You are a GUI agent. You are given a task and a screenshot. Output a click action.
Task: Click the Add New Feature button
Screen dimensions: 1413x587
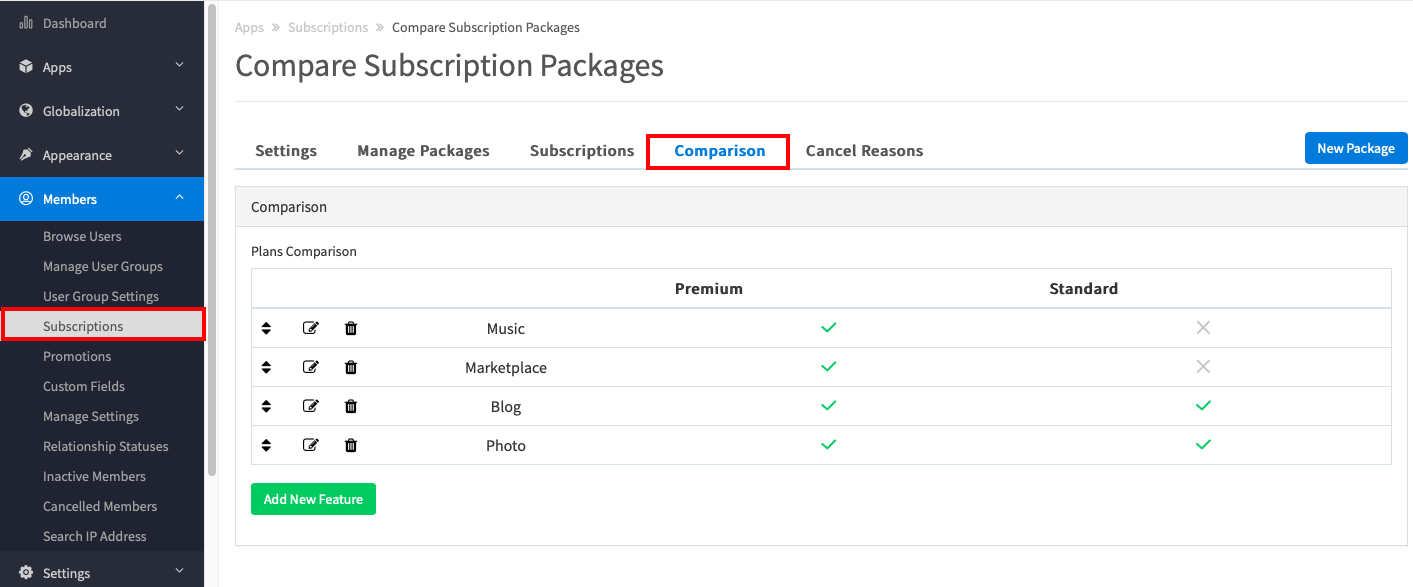pyautogui.click(x=313, y=499)
